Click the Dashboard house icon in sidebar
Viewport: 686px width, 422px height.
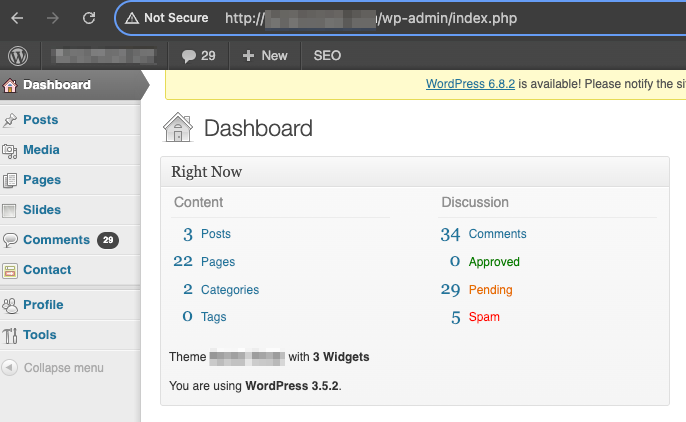coord(10,85)
